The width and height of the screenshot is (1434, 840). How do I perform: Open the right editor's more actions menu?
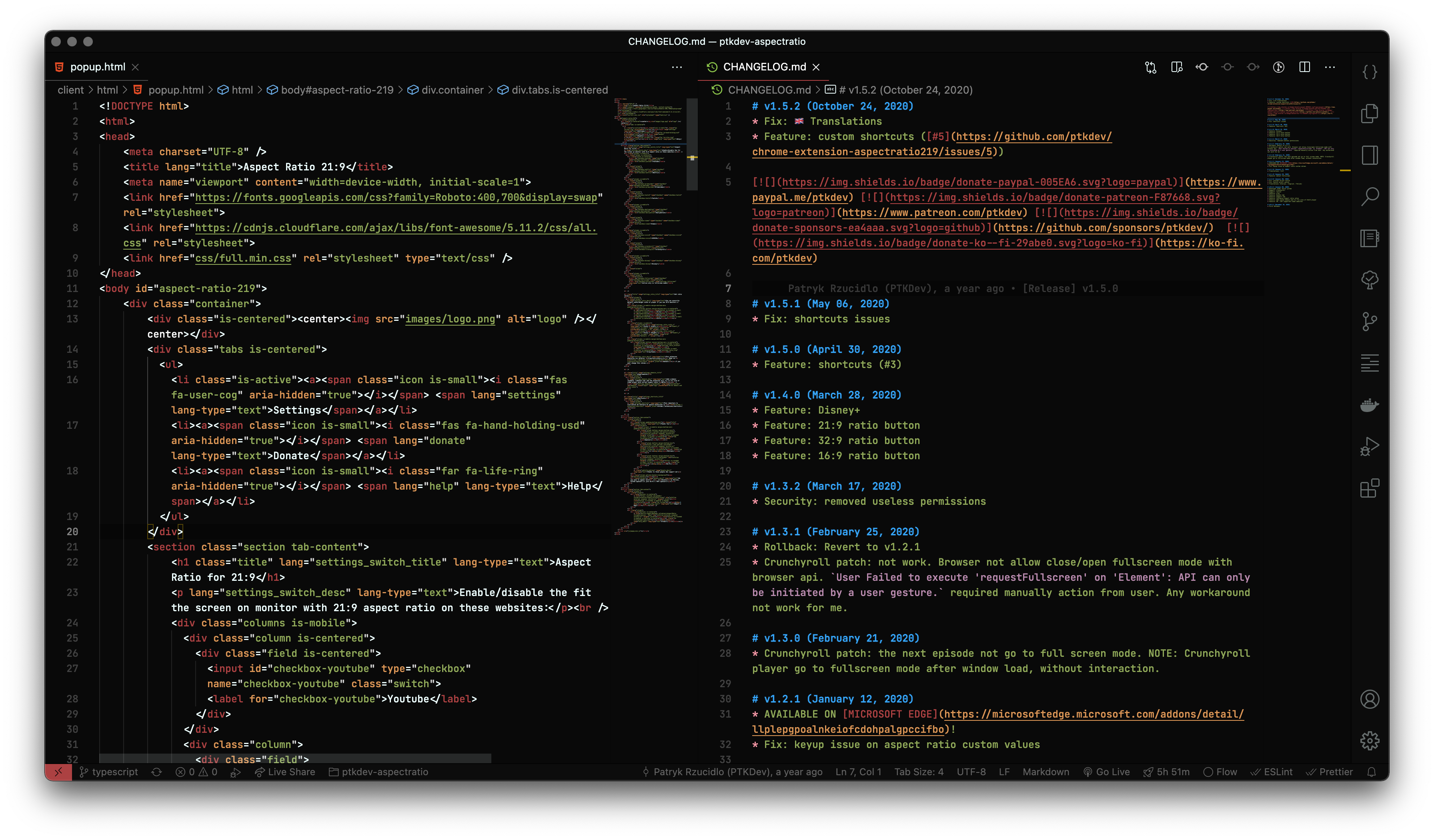[x=1330, y=67]
